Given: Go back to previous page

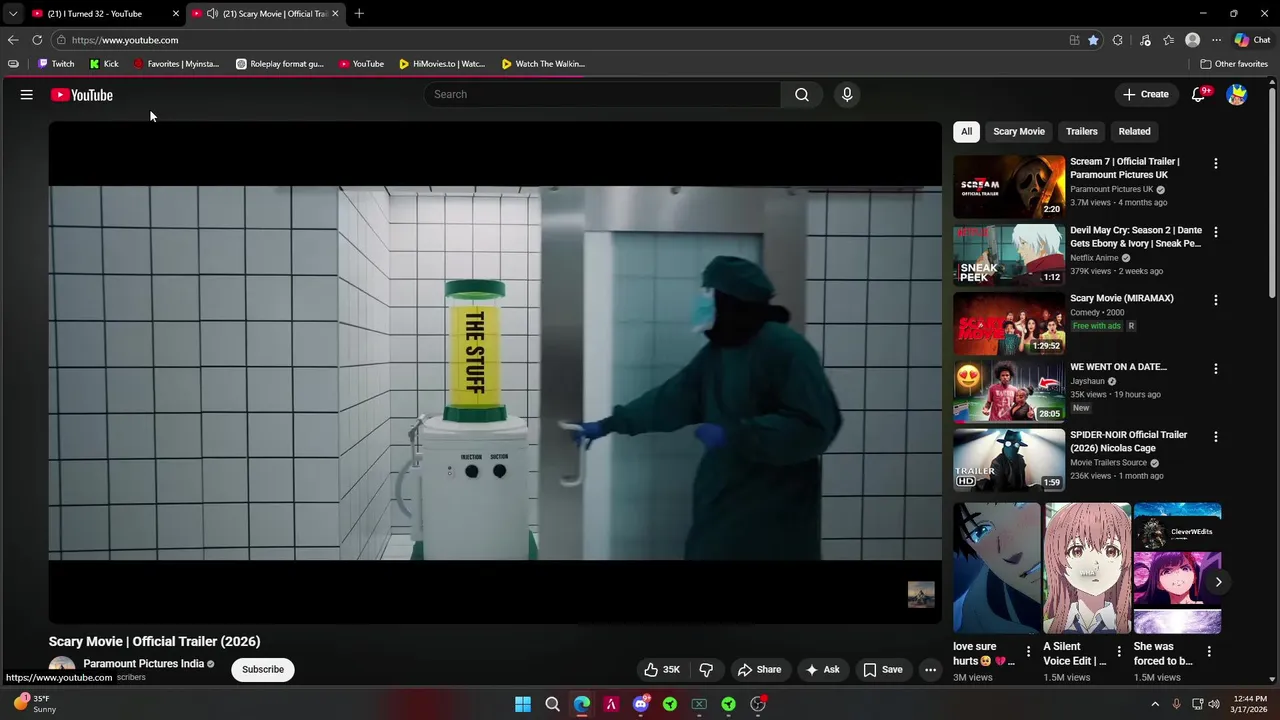Looking at the screenshot, I should (x=12, y=40).
